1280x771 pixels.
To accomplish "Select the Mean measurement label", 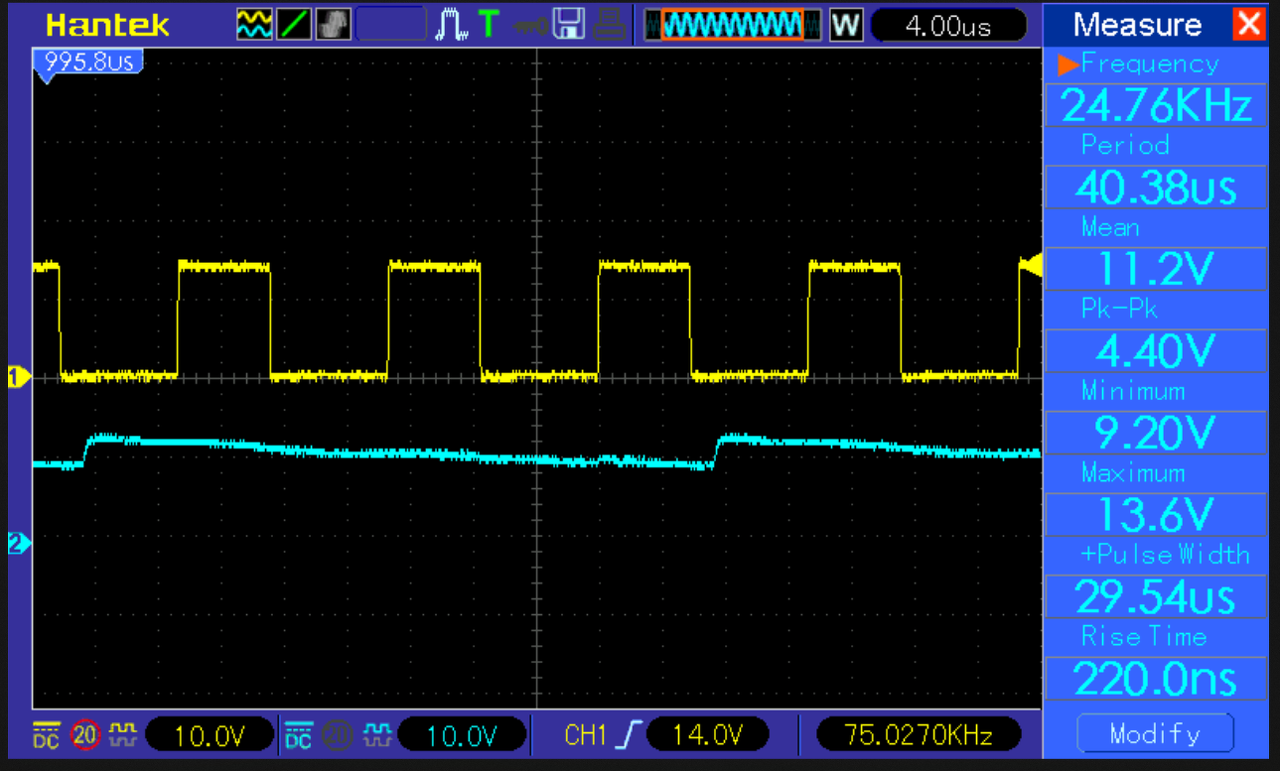I will (x=1110, y=228).
